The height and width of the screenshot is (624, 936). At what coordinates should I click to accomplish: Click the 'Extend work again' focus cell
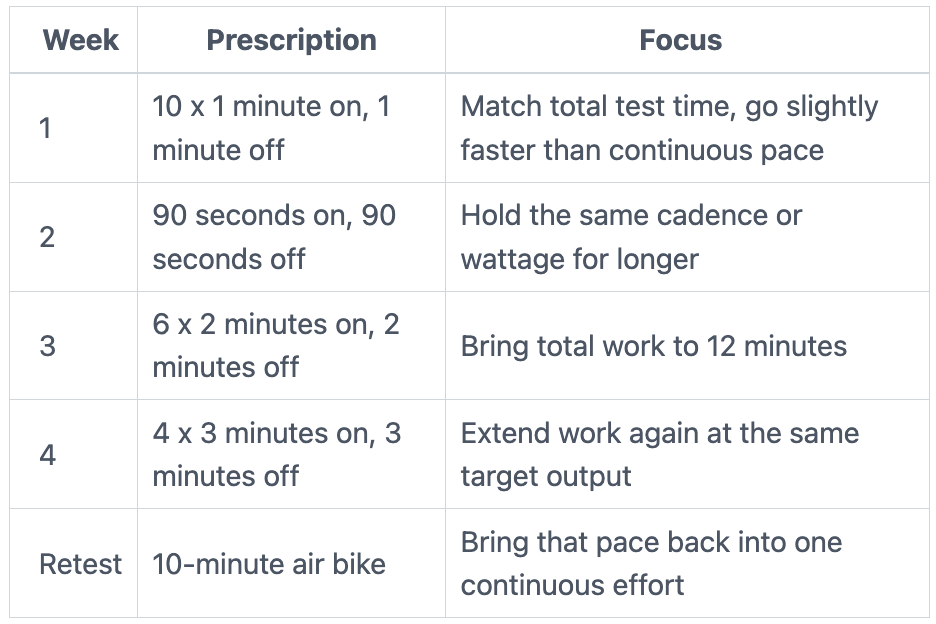(686, 454)
